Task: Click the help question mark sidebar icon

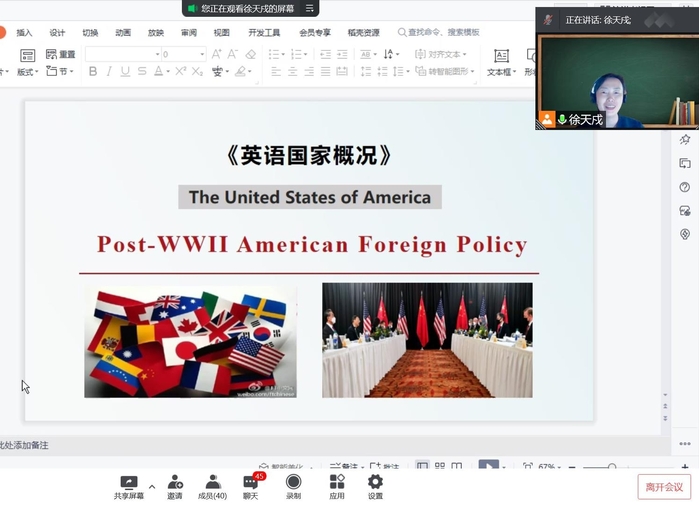Action: point(685,187)
